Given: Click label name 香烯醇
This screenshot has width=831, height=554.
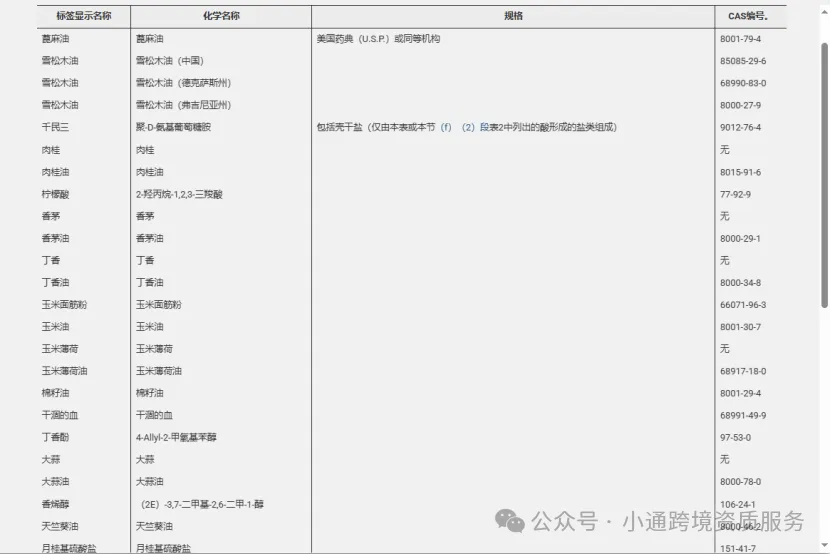Looking at the screenshot, I should (x=55, y=504).
